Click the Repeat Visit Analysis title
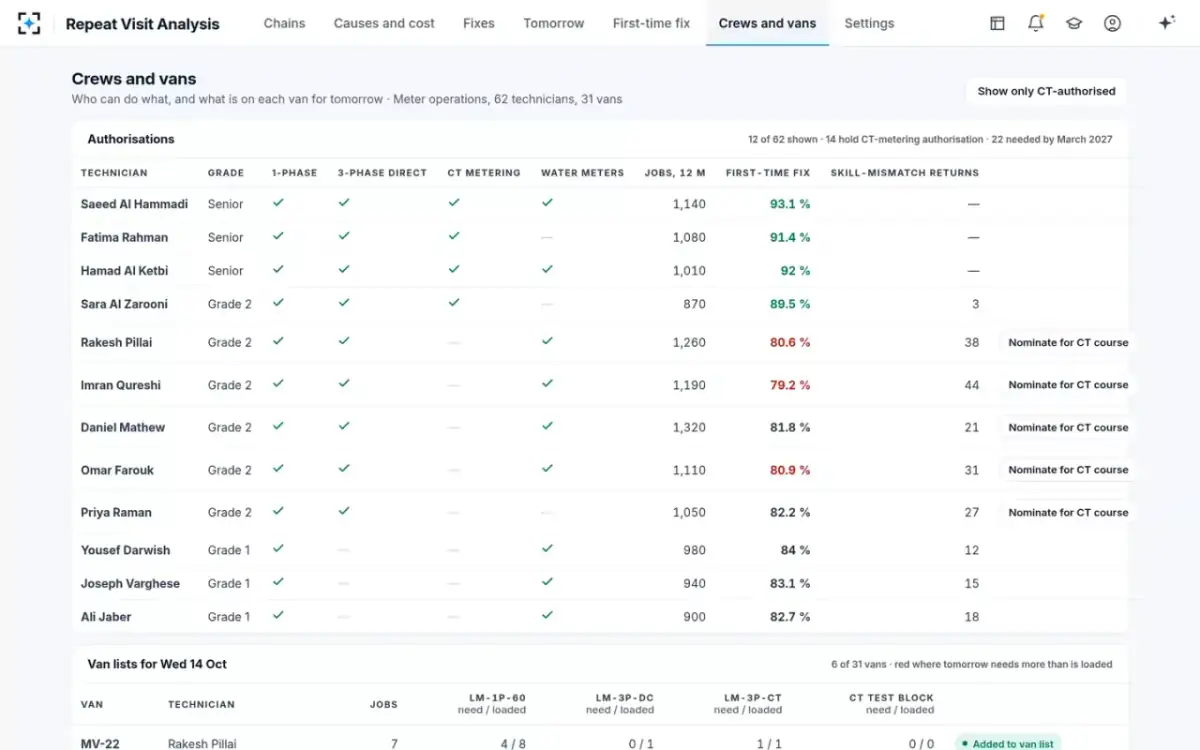1200x750 pixels. tap(142, 24)
